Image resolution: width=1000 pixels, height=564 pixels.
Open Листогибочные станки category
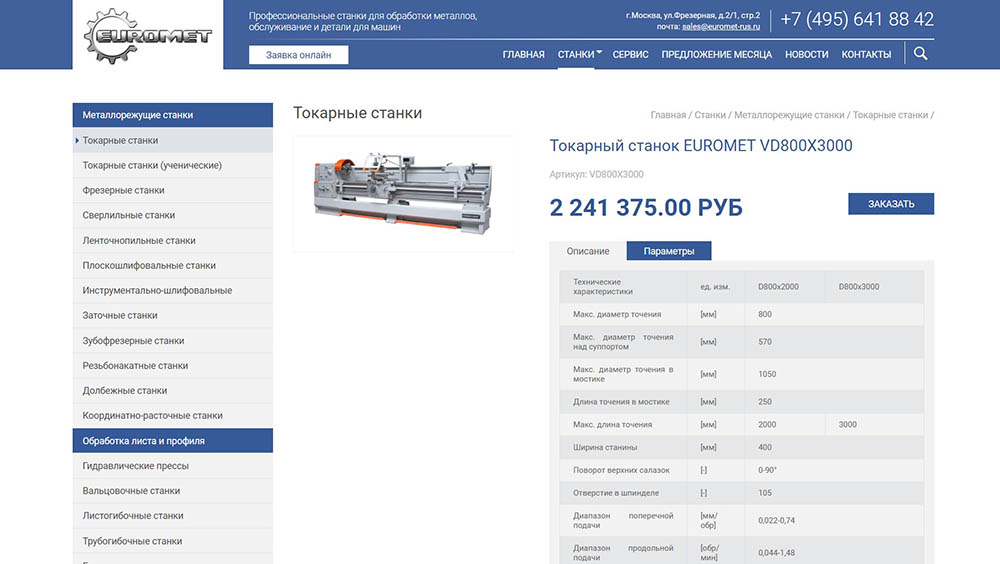point(173,516)
